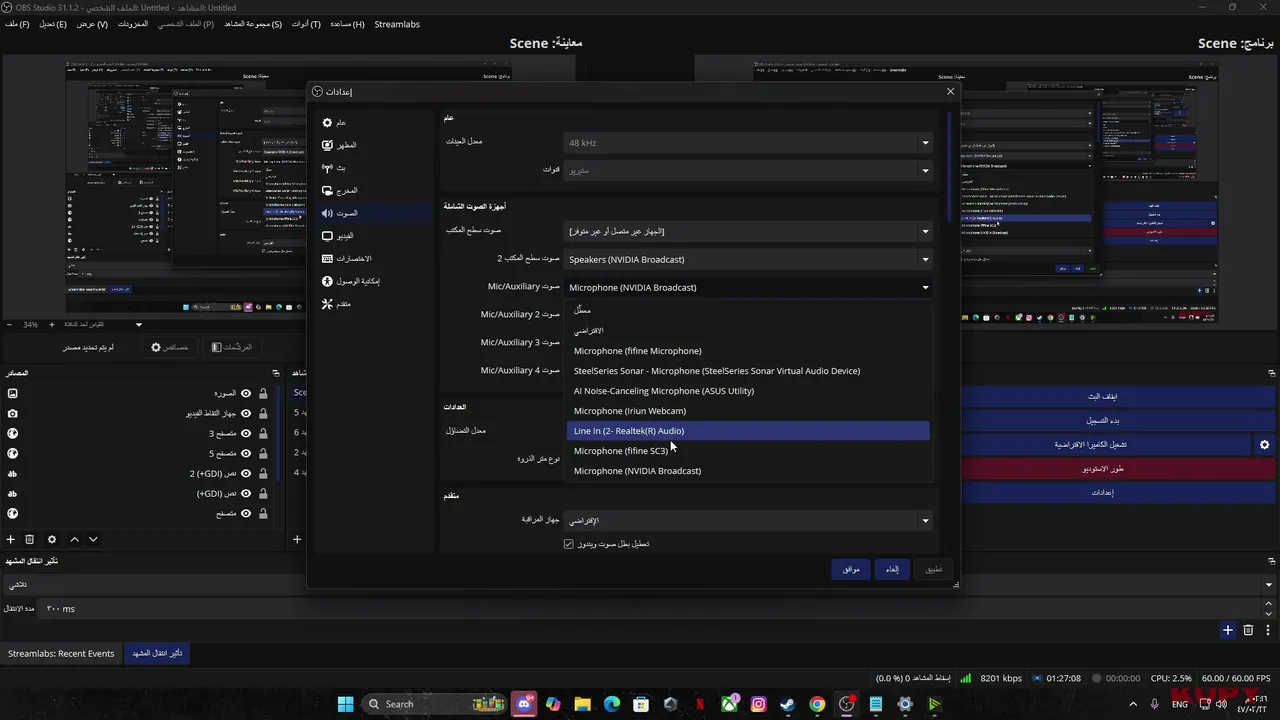Switch to Streamlabs: Recent Events tab
Viewport: 1280px width, 720px height.
61,653
